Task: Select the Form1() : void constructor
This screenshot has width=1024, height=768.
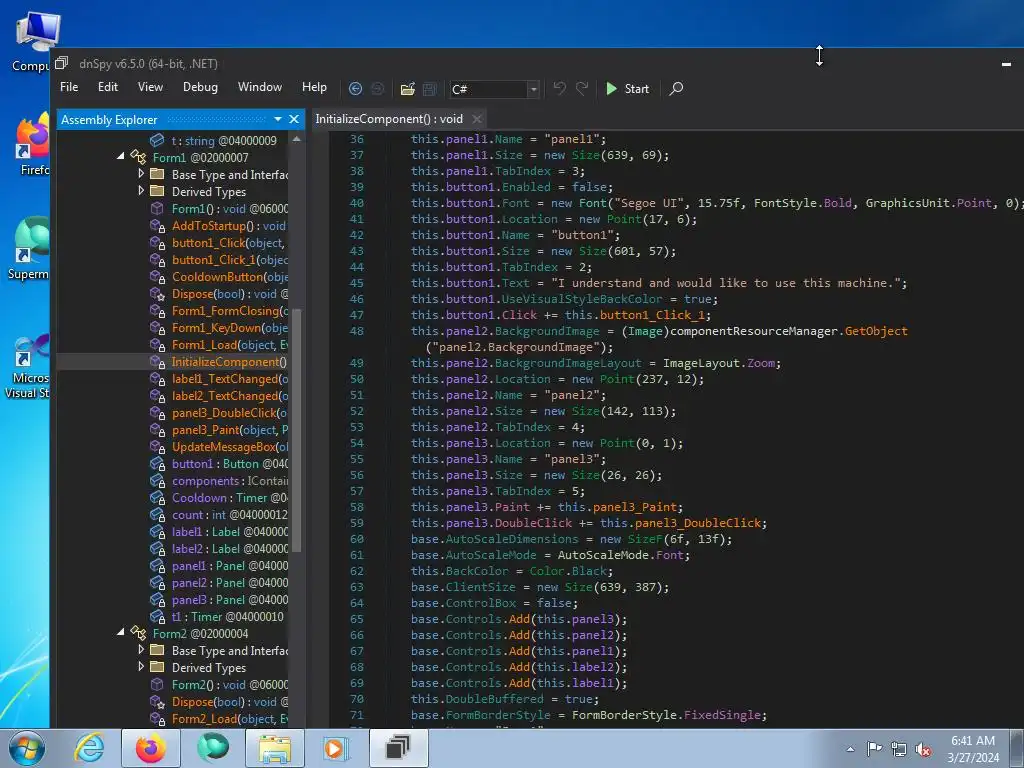Action: pos(229,209)
